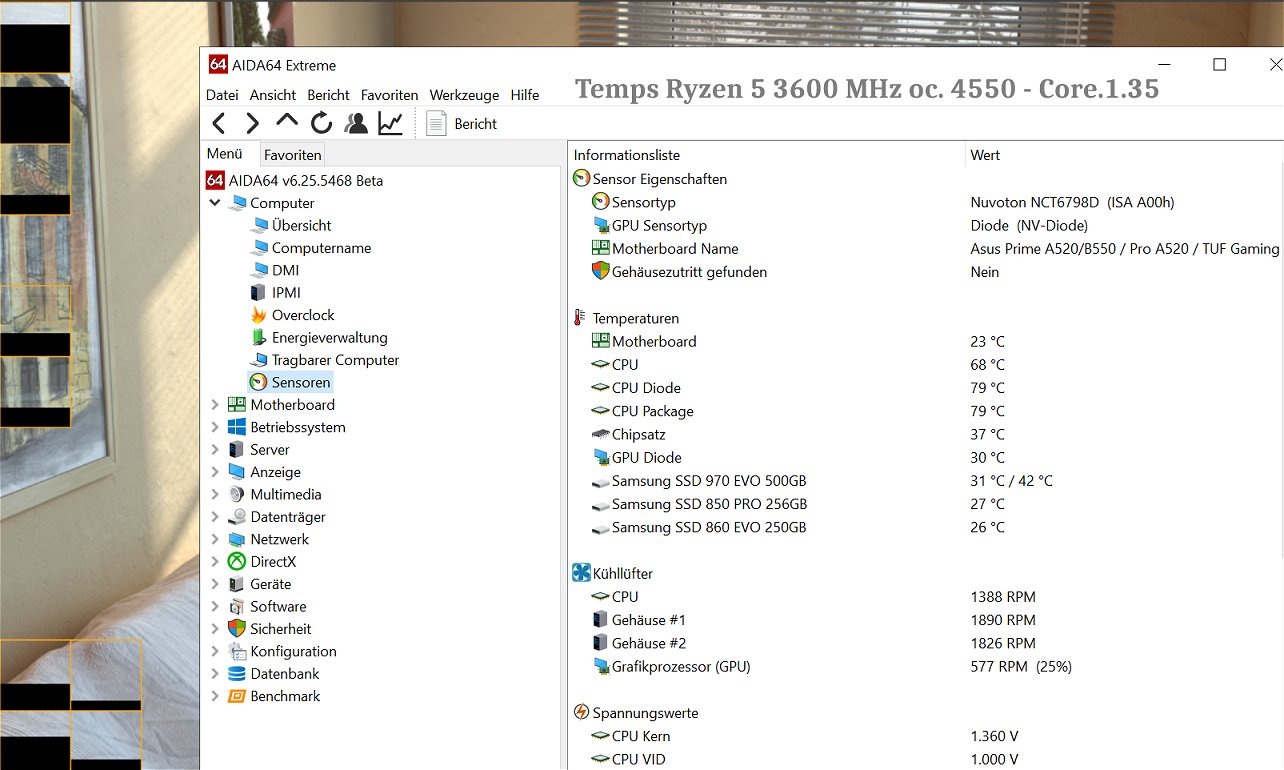
Task: Maximize the AIDA64 Extreme window
Action: point(1219,65)
